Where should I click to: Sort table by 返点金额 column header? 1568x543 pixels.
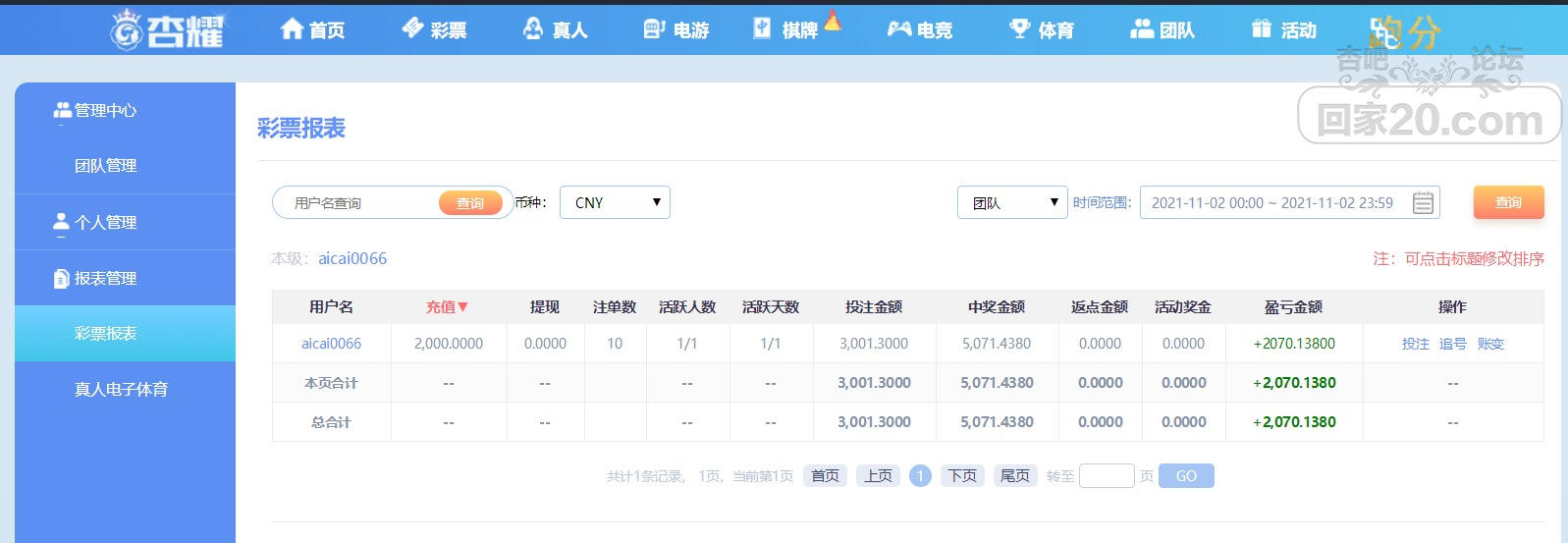point(1100,307)
